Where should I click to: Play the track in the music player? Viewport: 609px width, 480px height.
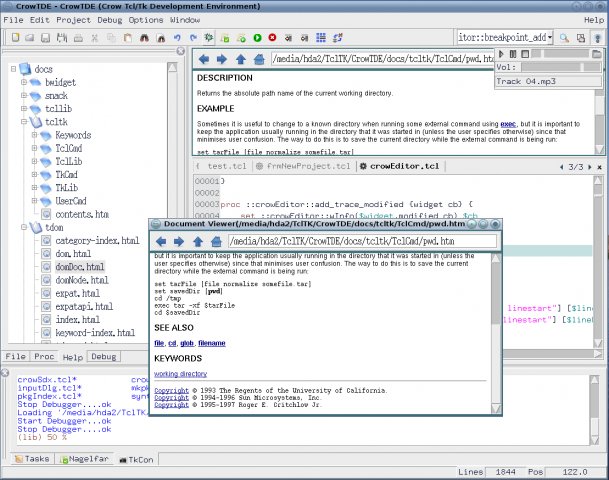point(501,54)
